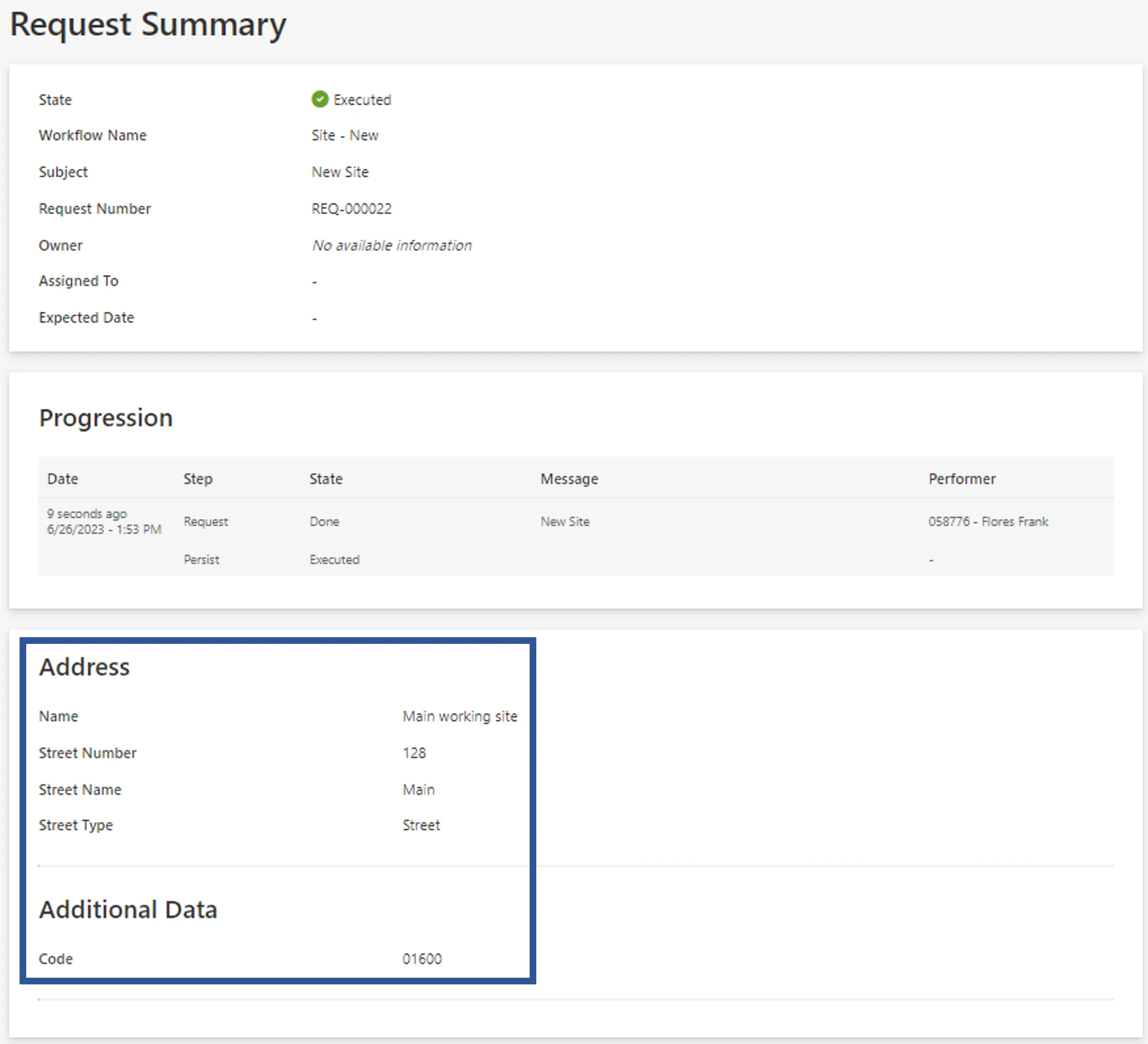This screenshot has width=1148, height=1044.
Task: Click the 'Performer' column header
Action: 962,479
